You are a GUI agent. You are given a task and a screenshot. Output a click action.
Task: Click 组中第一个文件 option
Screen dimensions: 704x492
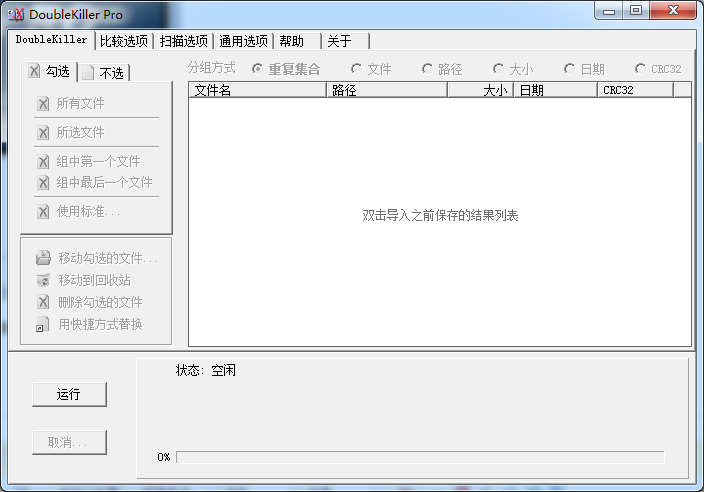pos(98,161)
